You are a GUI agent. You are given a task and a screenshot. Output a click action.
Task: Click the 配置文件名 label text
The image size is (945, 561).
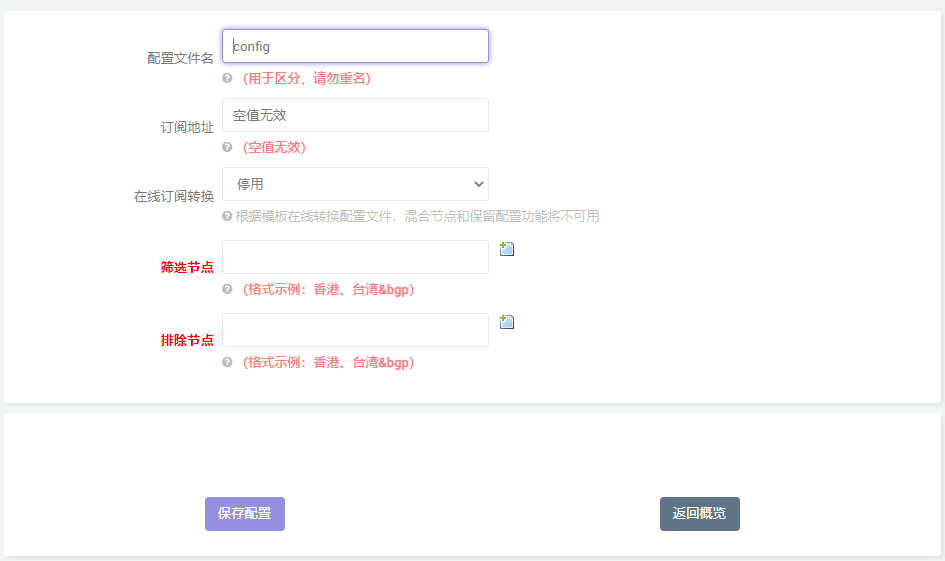(180, 58)
